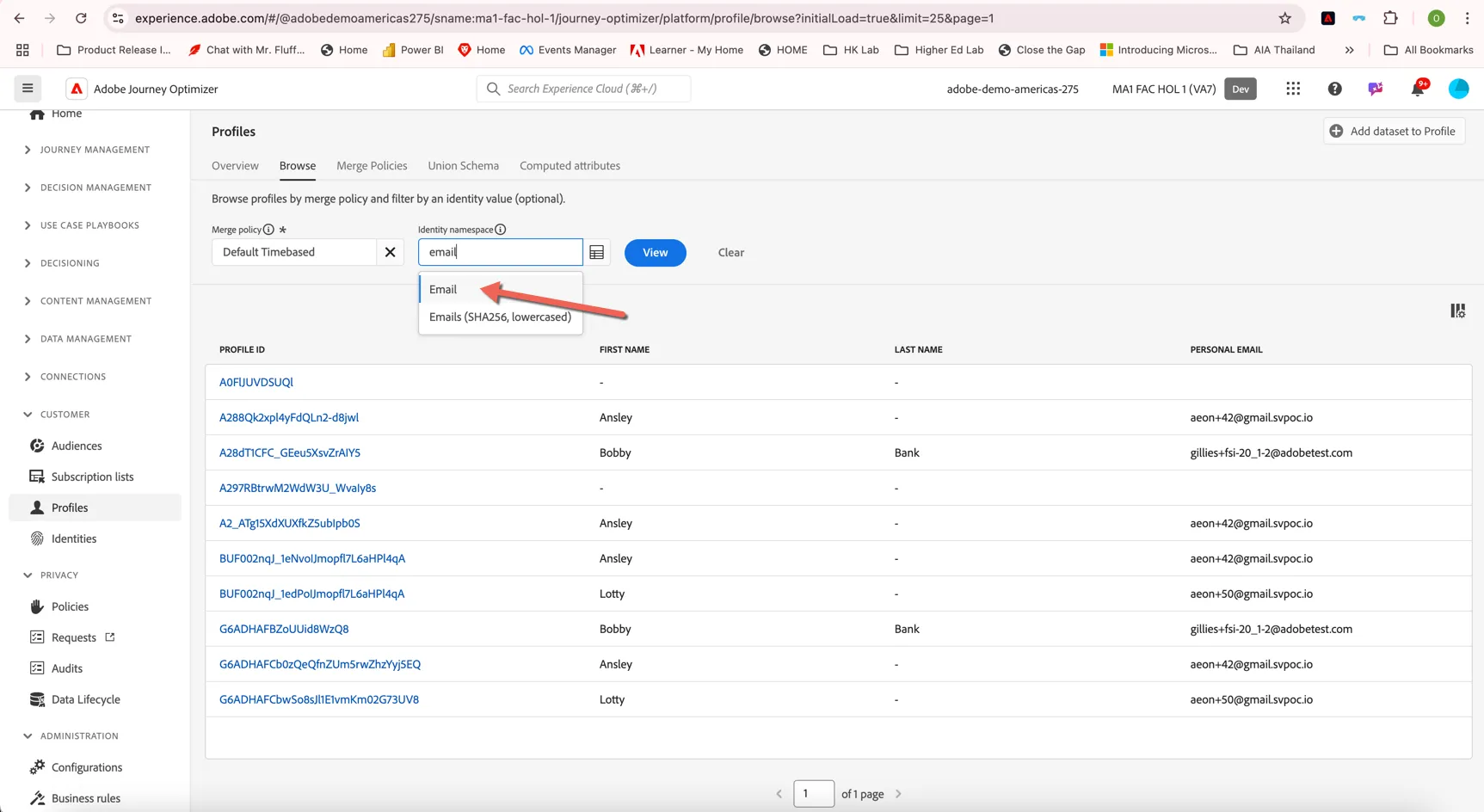This screenshot has height=812, width=1484.
Task: Select Emails (SHA256, lowercased) option
Action: click(x=500, y=317)
